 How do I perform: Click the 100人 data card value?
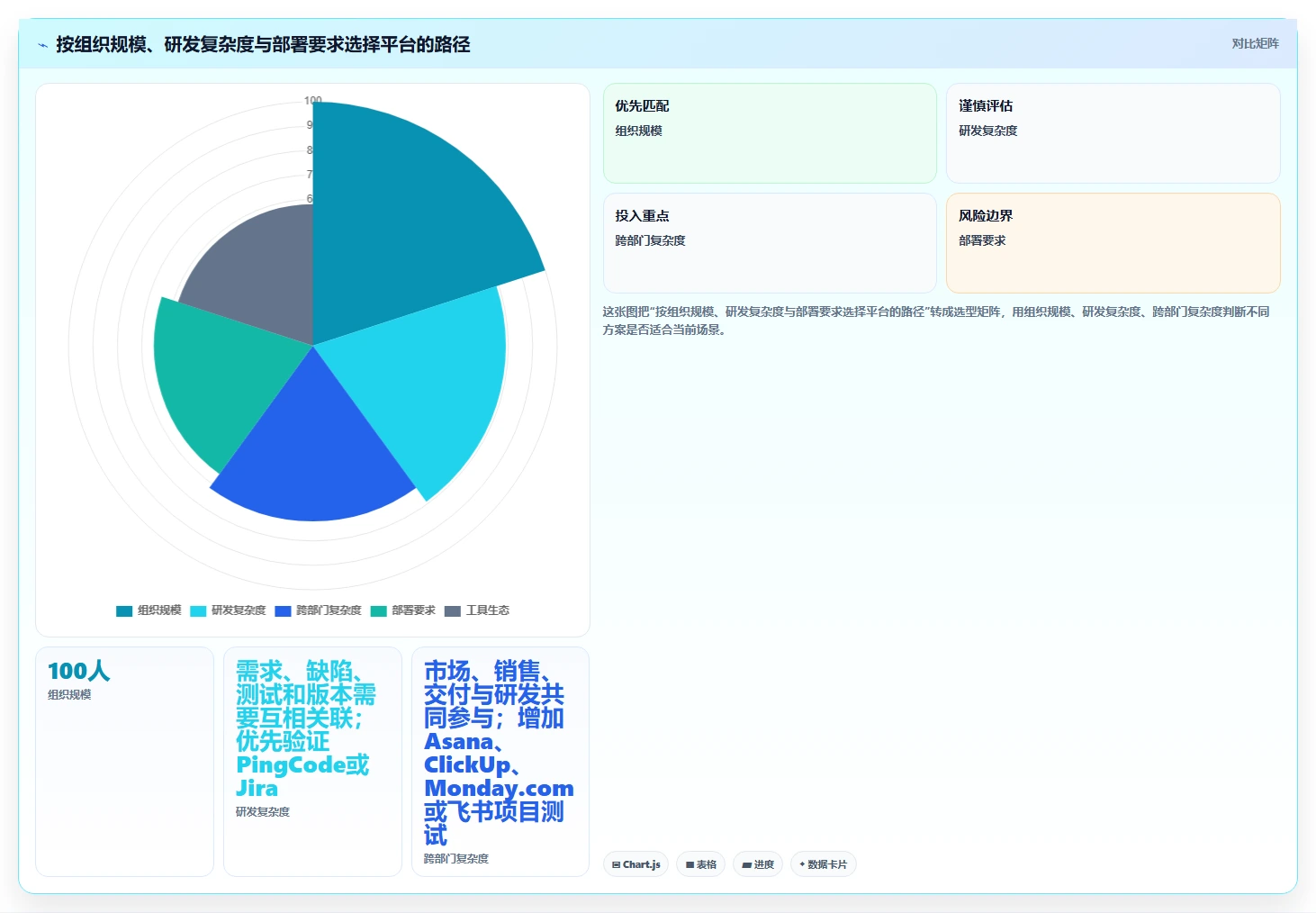(79, 671)
